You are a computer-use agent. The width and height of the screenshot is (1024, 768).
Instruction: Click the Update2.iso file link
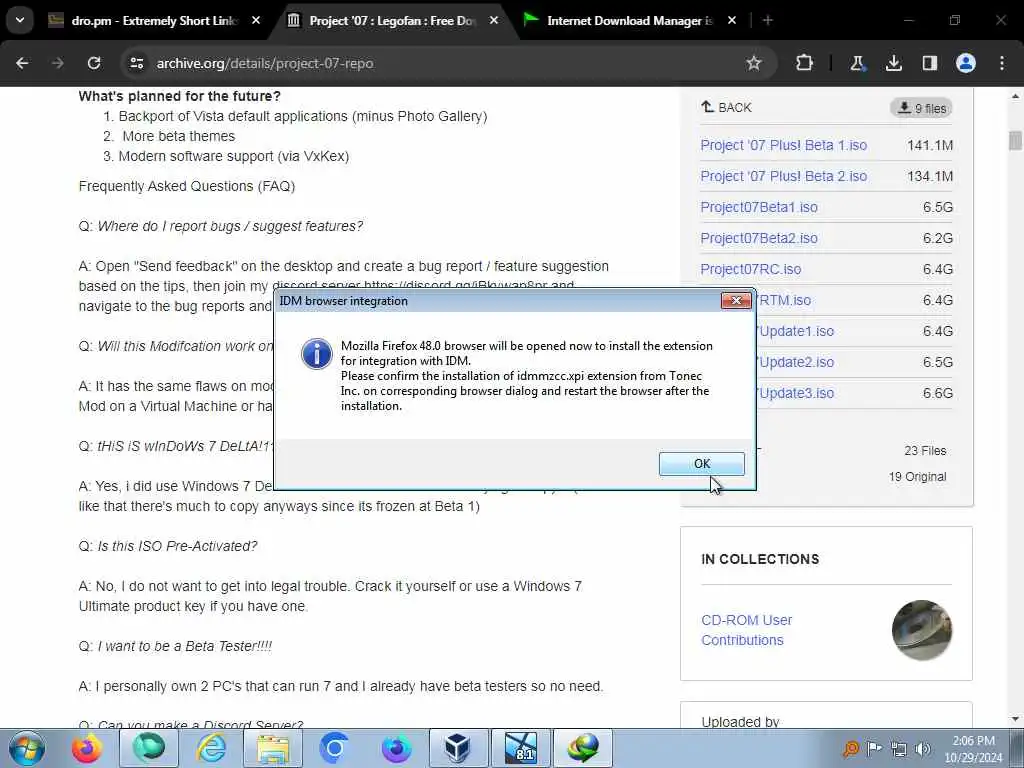[x=795, y=362]
